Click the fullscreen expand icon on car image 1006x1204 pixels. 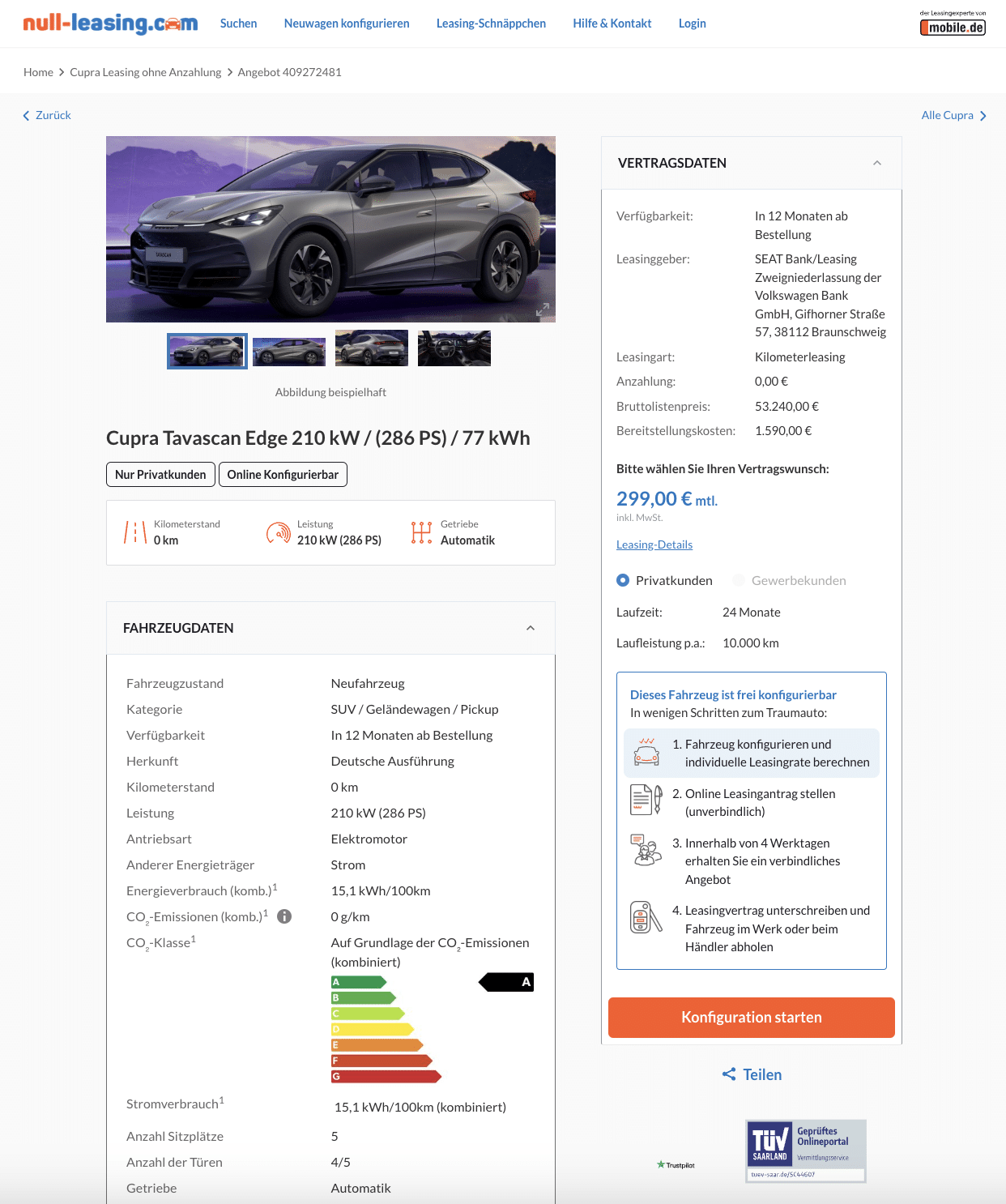(x=543, y=310)
